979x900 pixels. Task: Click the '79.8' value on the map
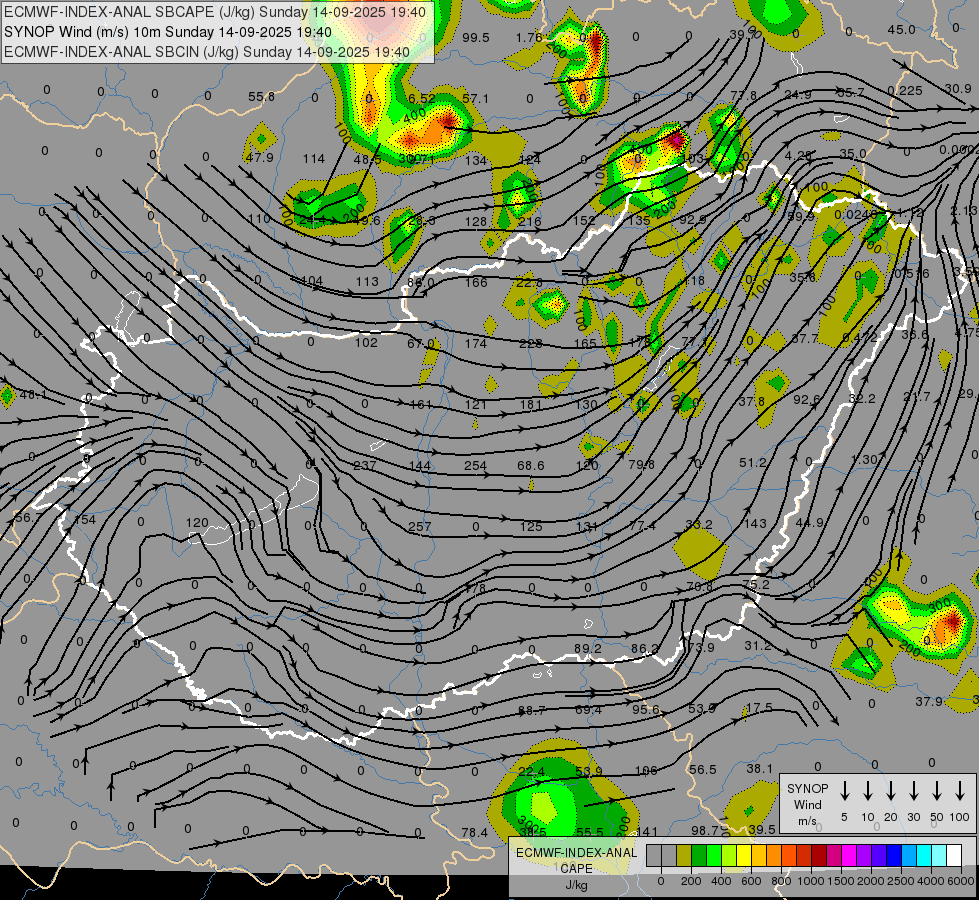click(x=641, y=464)
